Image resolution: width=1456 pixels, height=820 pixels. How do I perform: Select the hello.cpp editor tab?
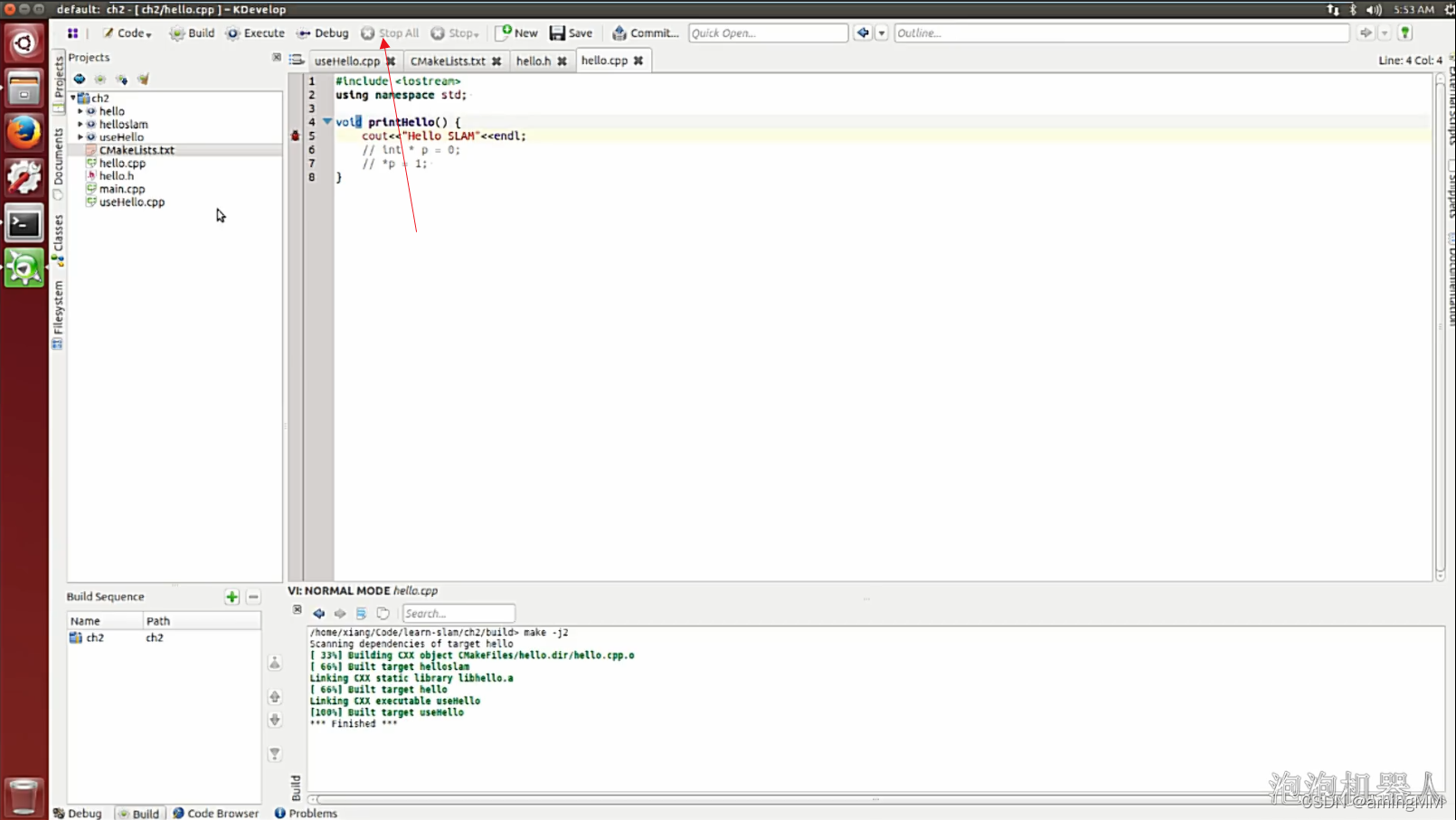point(604,60)
